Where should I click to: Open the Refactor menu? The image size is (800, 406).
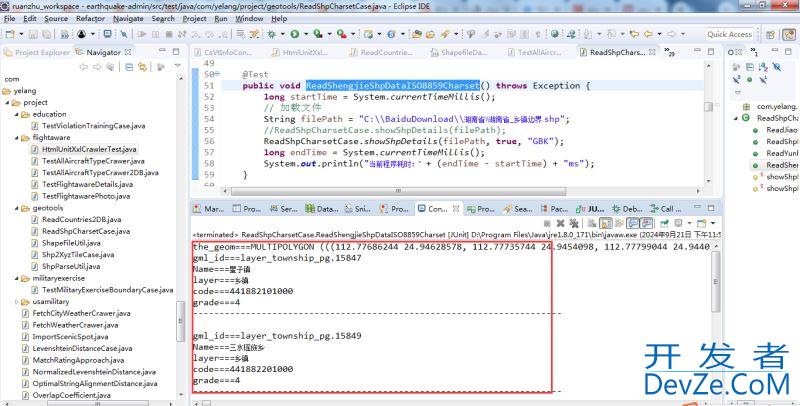[x=90, y=18]
